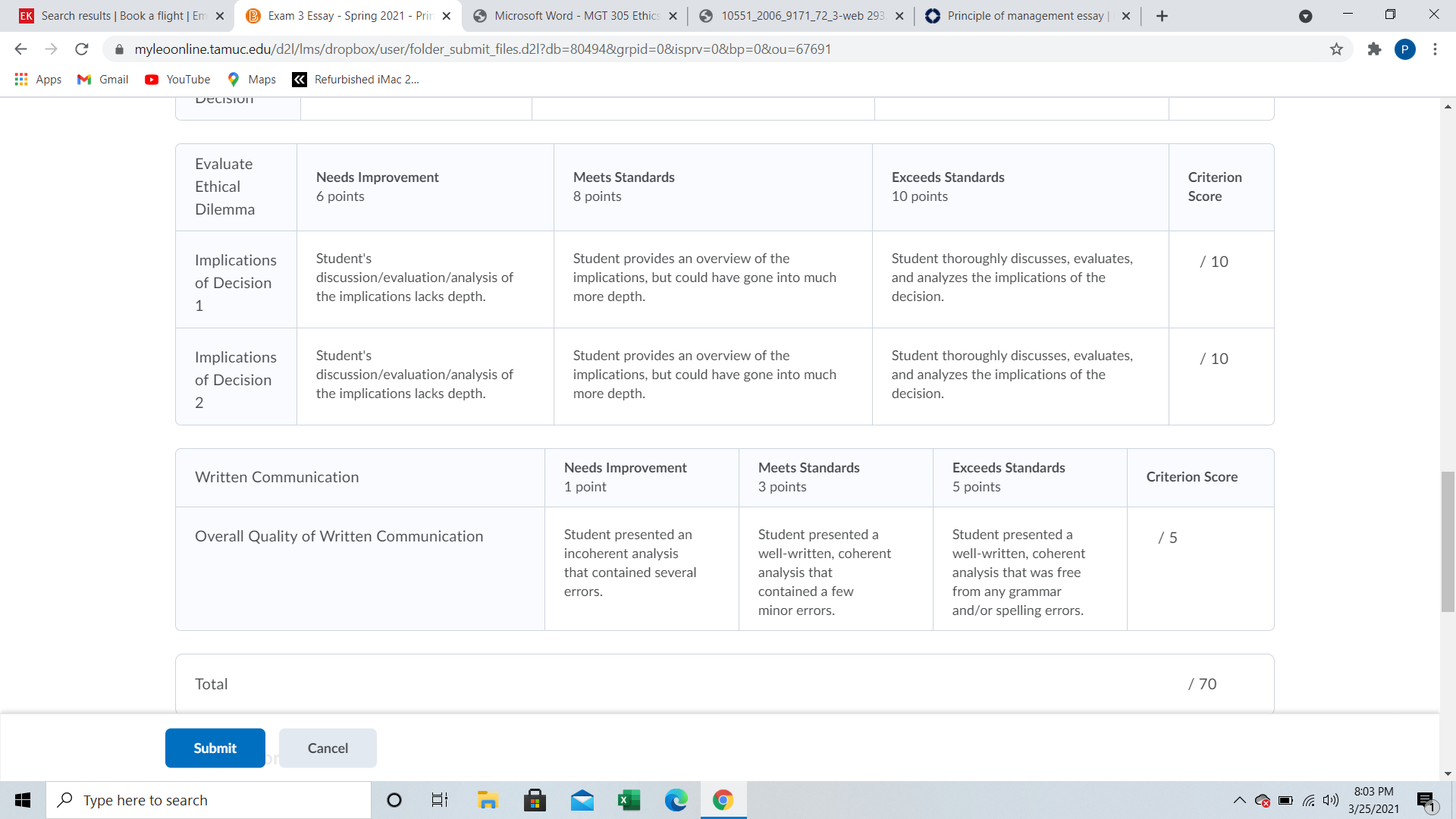The height and width of the screenshot is (819, 1456).
Task: Close the Search results Book a flight tab
Action: 220,16
